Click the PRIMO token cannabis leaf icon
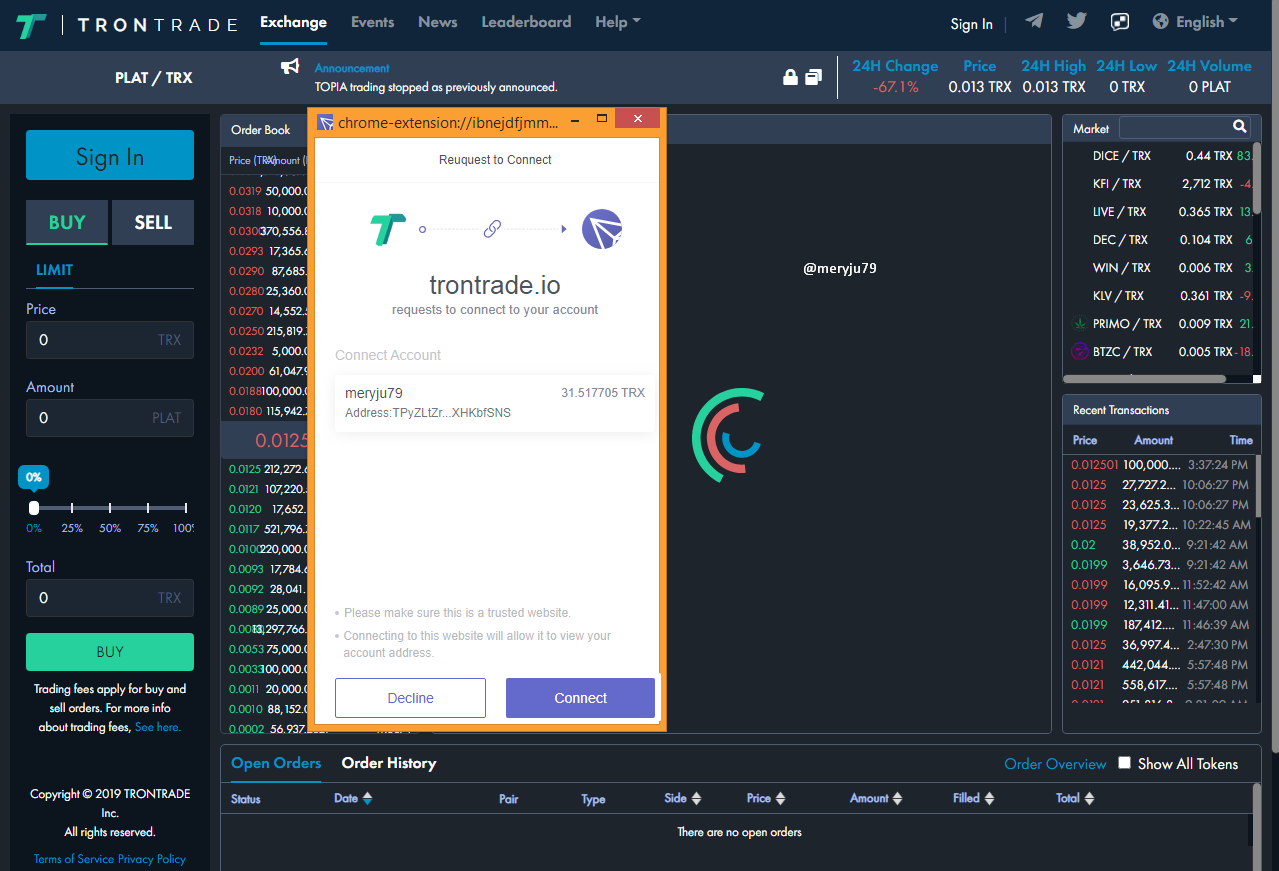The image size is (1279, 871). click(1080, 323)
